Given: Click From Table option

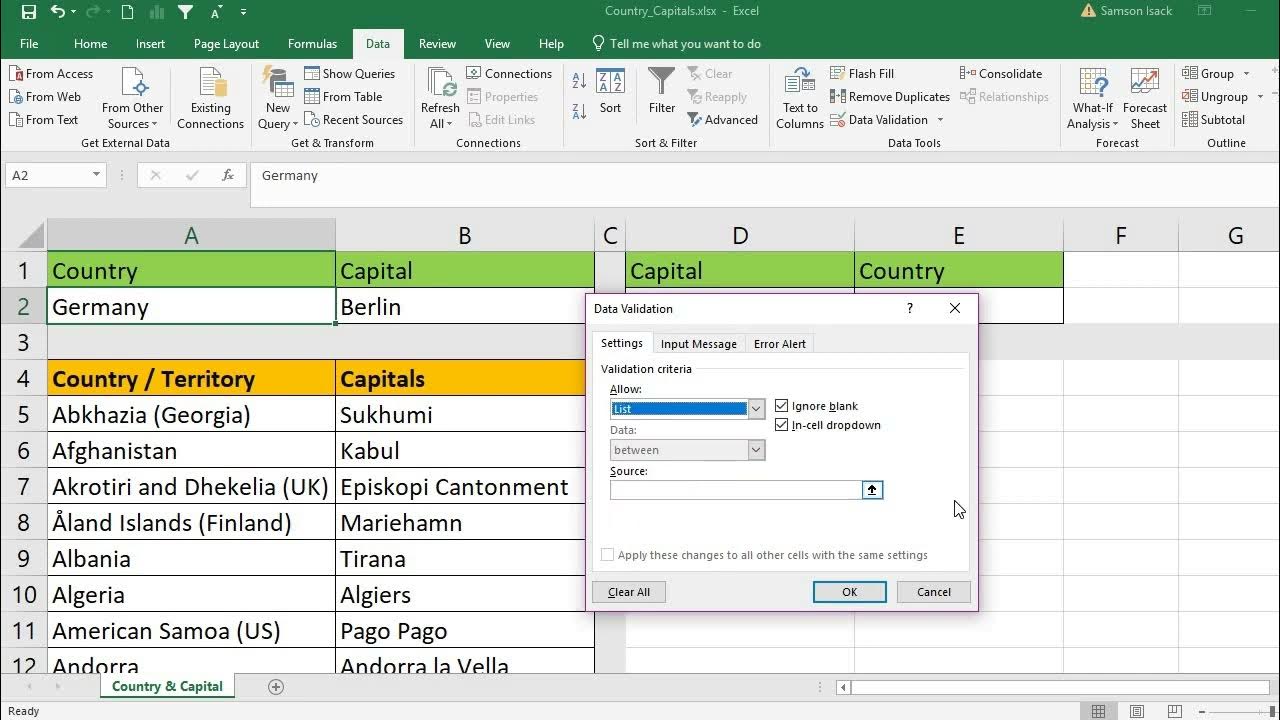Looking at the screenshot, I should tap(343, 97).
